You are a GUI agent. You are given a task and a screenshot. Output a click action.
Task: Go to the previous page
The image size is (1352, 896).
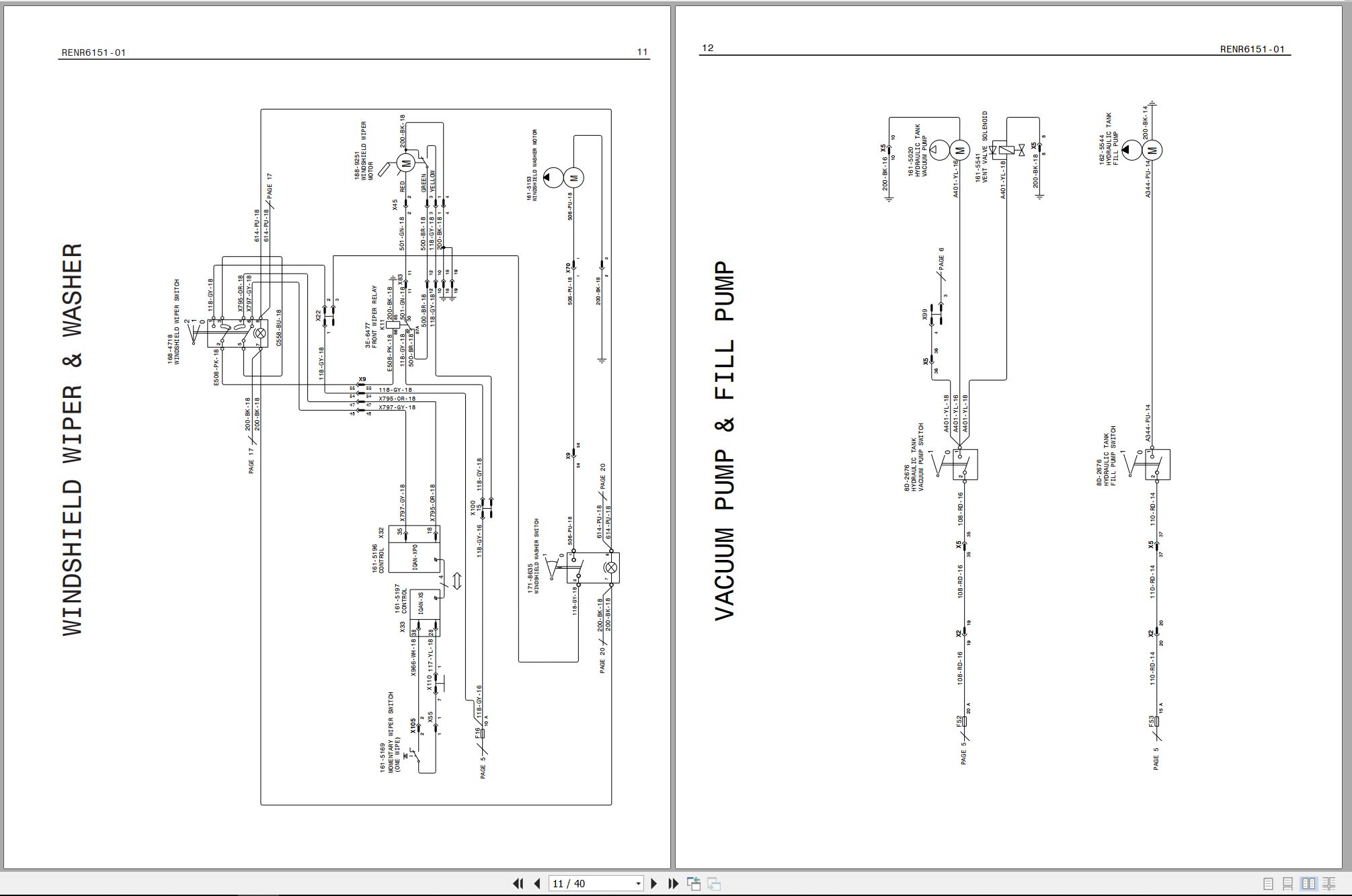[536, 883]
